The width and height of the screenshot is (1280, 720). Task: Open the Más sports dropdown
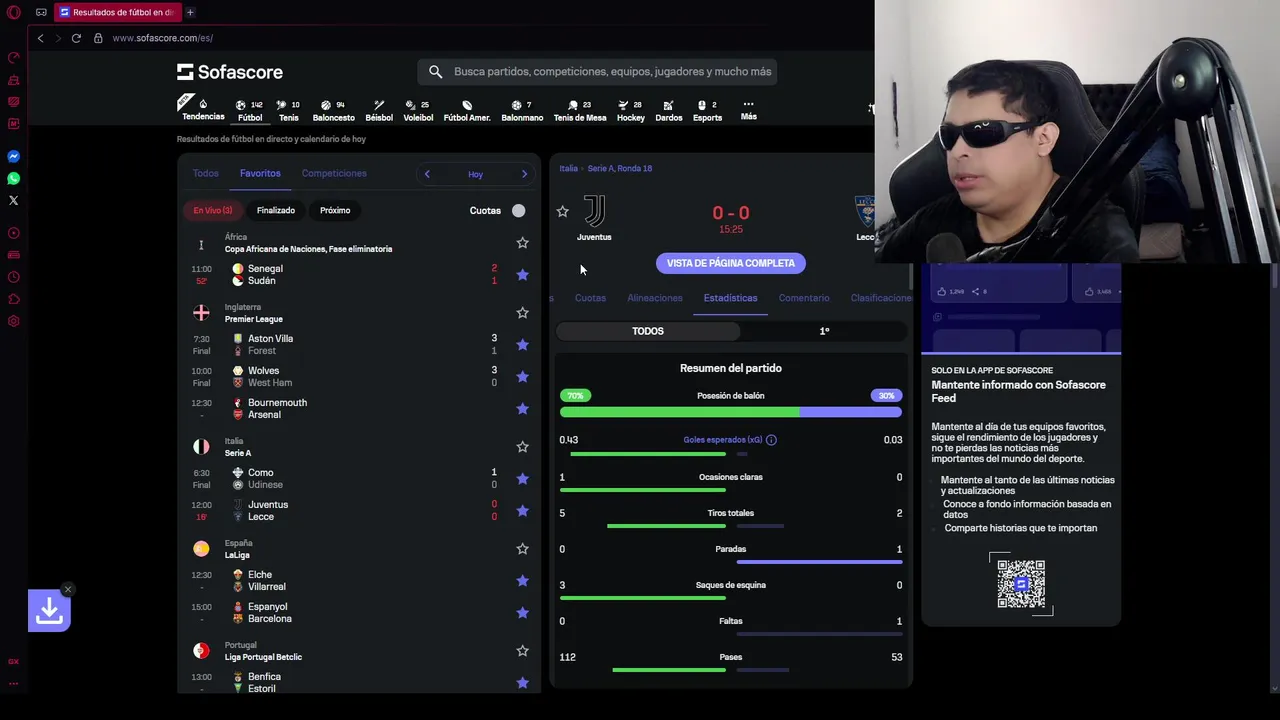coord(748,110)
